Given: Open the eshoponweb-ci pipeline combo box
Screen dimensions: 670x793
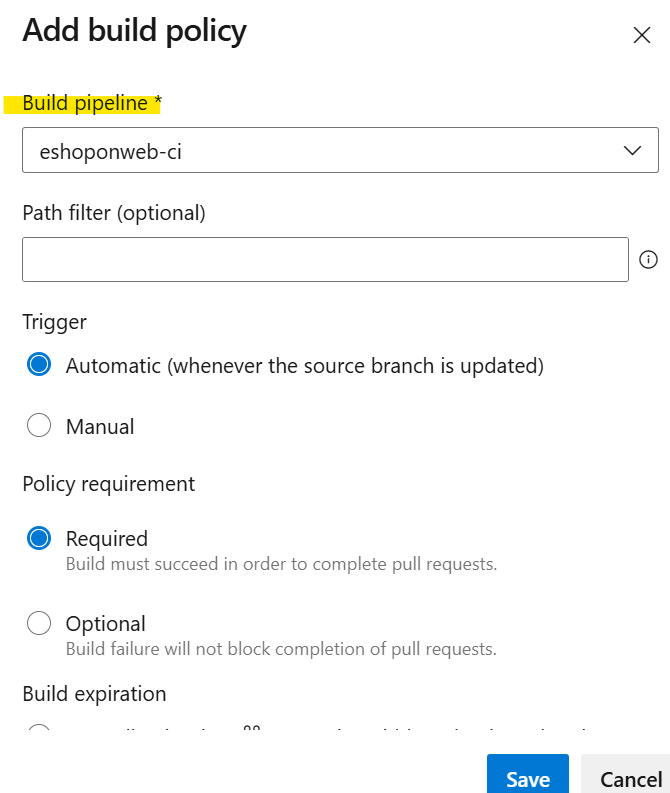Looking at the screenshot, I should coord(340,150).
